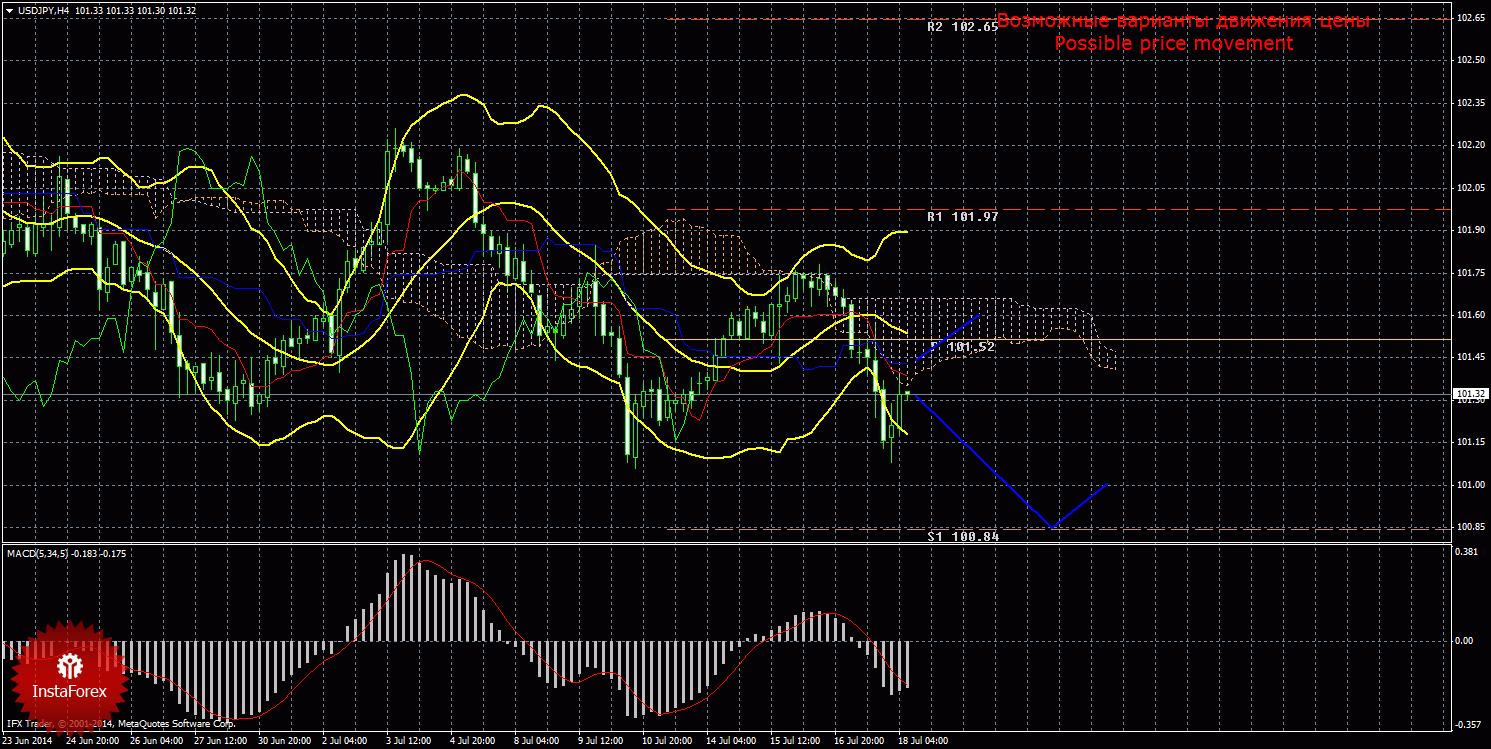Click the 10 Jul 20:00 time axis label
Screen dimensions: 1491x749
click(x=666, y=741)
